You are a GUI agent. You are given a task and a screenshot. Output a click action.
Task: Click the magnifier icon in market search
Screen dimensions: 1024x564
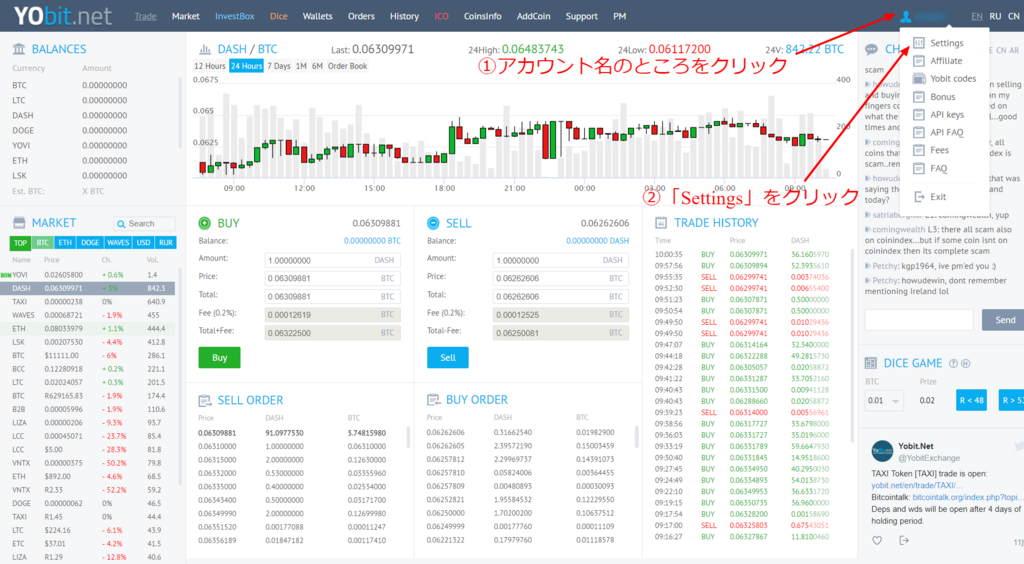[x=121, y=224]
